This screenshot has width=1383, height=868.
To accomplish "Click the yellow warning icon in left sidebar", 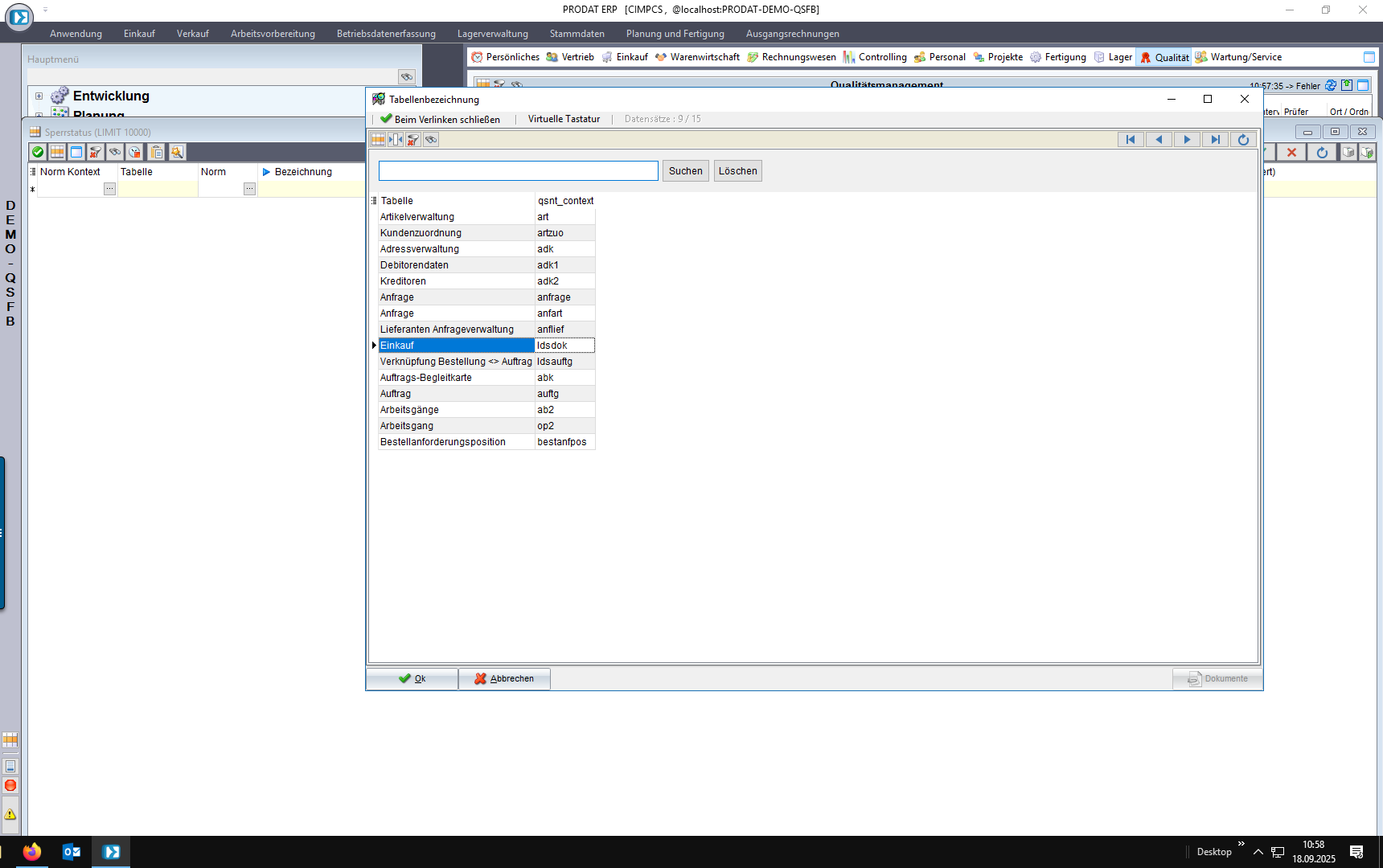I will point(10,814).
